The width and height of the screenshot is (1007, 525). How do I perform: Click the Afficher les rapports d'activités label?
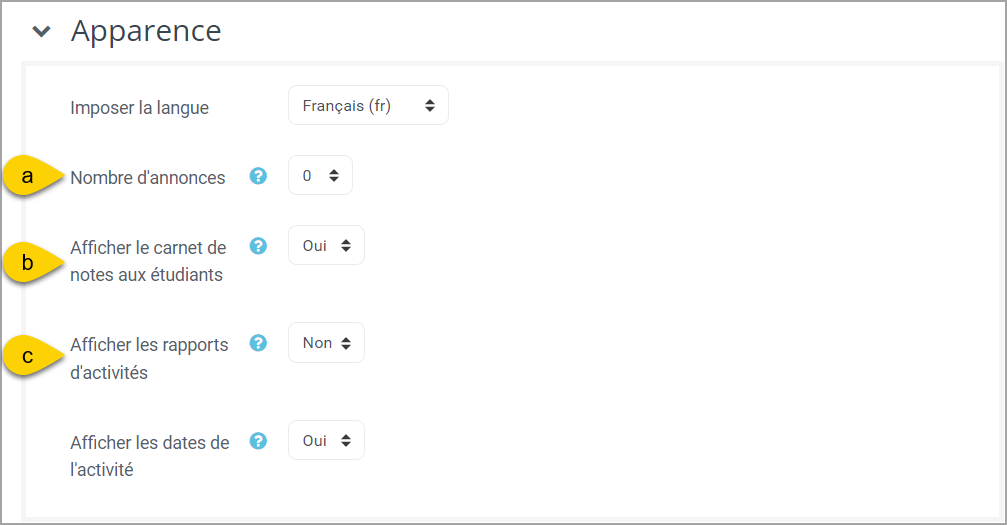pyautogui.click(x=149, y=359)
